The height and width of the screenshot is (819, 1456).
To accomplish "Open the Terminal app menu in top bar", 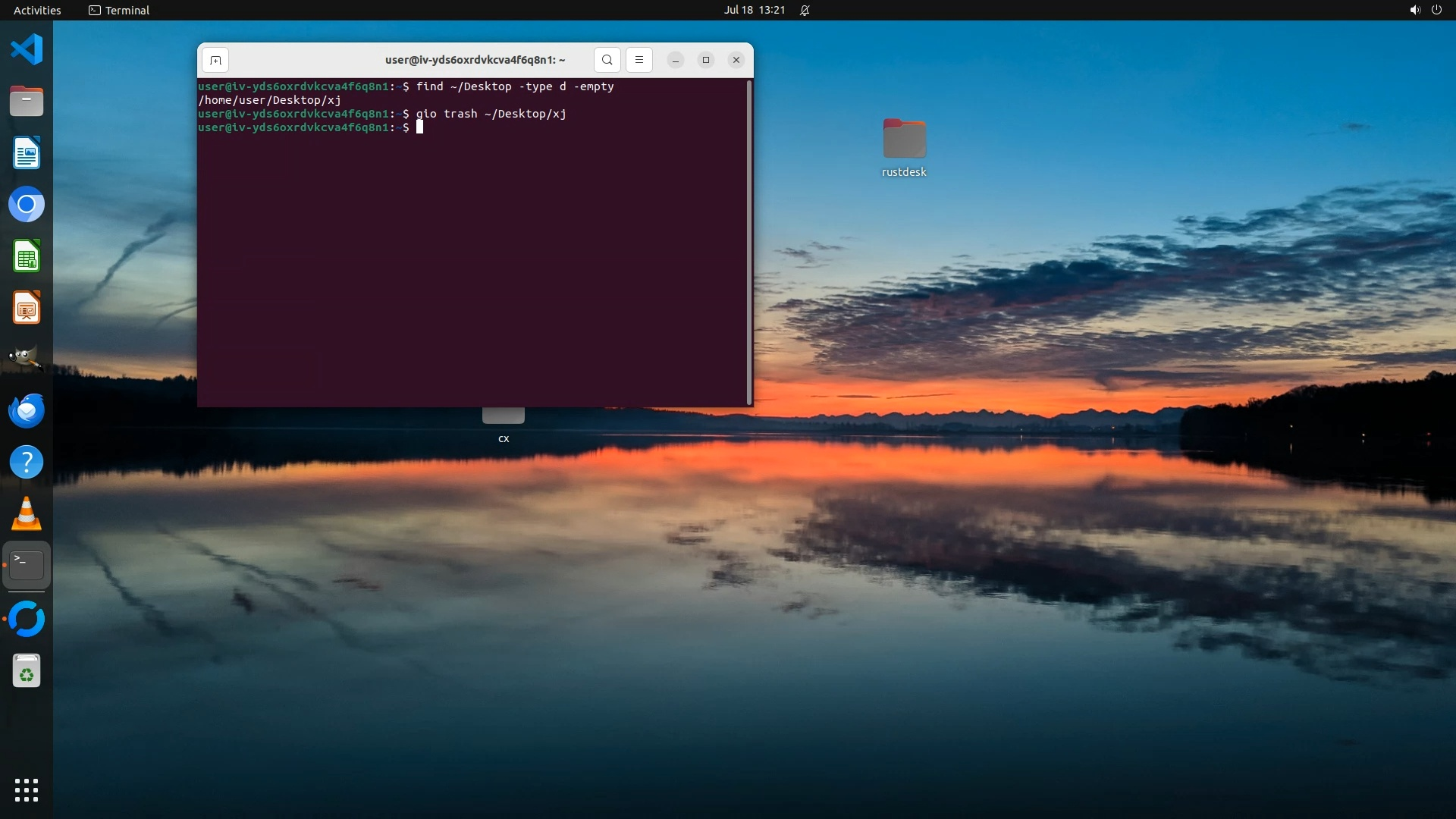I will pyautogui.click(x=119, y=10).
